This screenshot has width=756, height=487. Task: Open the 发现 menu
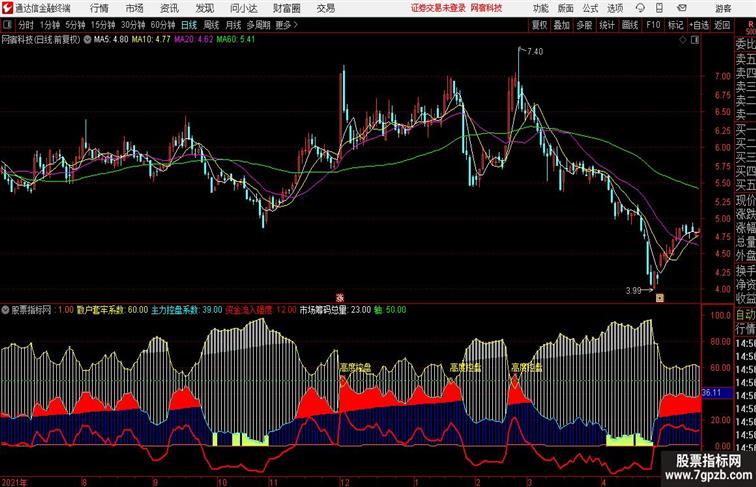click(x=204, y=8)
